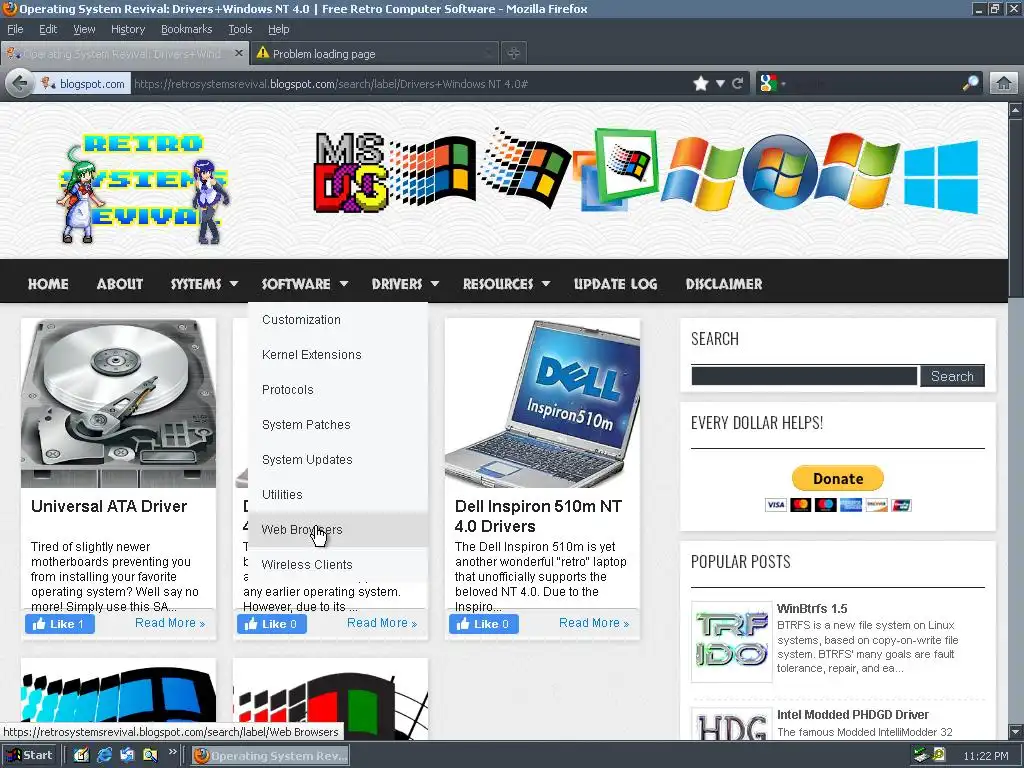This screenshot has height=768, width=1024.
Task: Select Utilities from Software menu
Action: [338, 494]
